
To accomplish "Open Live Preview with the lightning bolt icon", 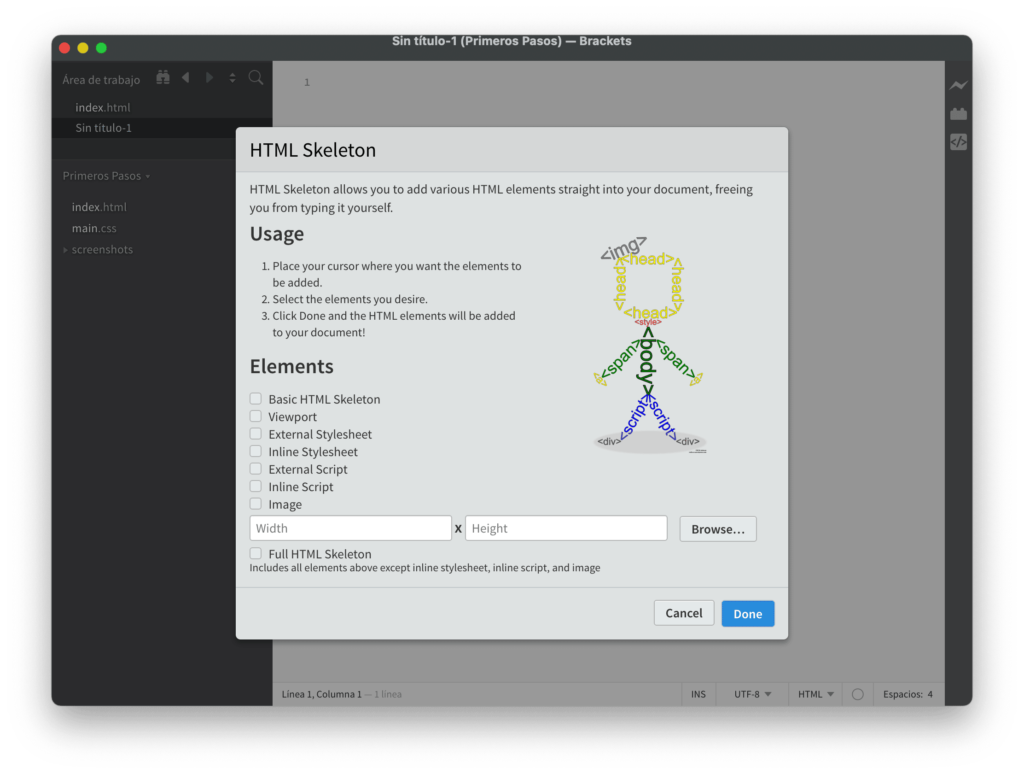I will (959, 85).
